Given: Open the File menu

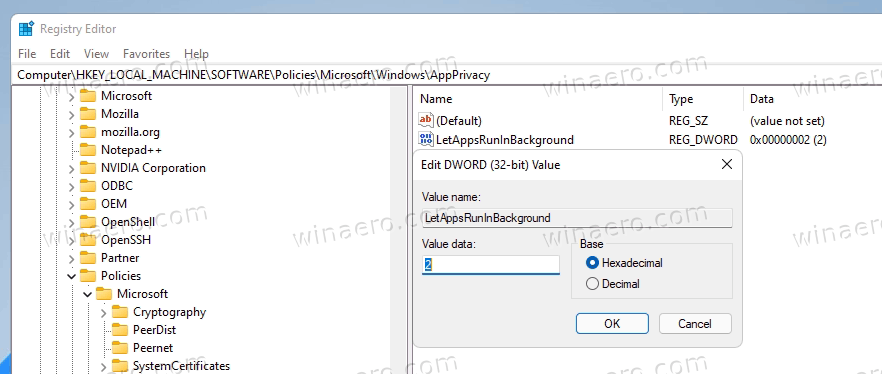Looking at the screenshot, I should point(27,54).
